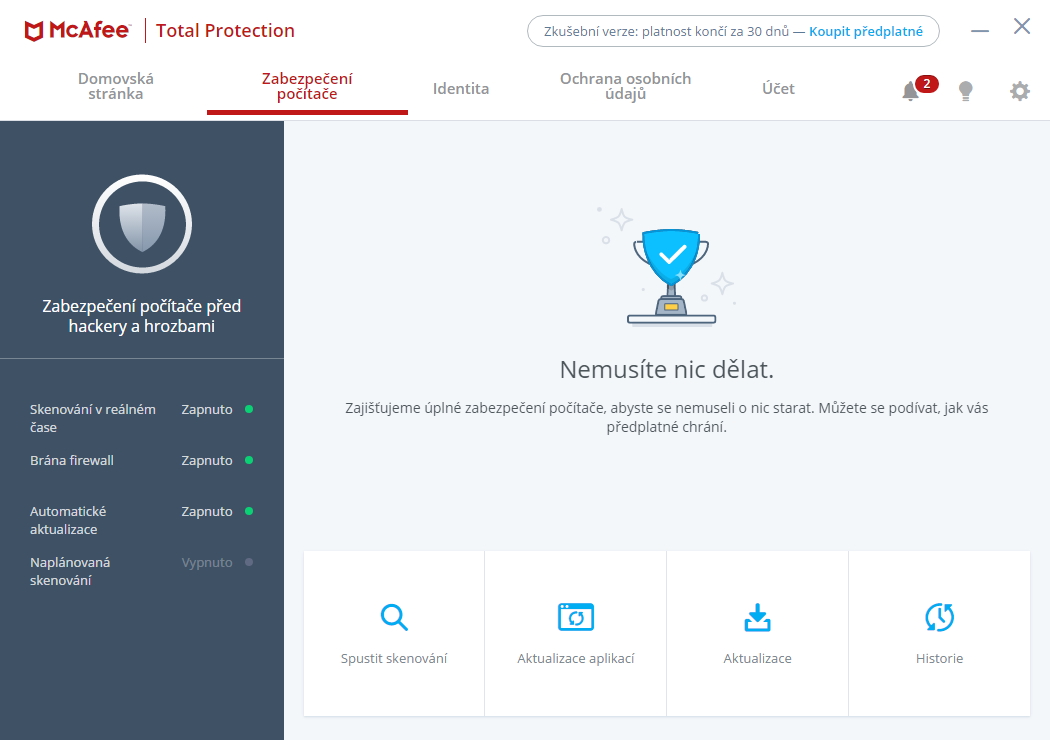Open the Brána firewall setting
The image size is (1050, 740).
click(141, 460)
